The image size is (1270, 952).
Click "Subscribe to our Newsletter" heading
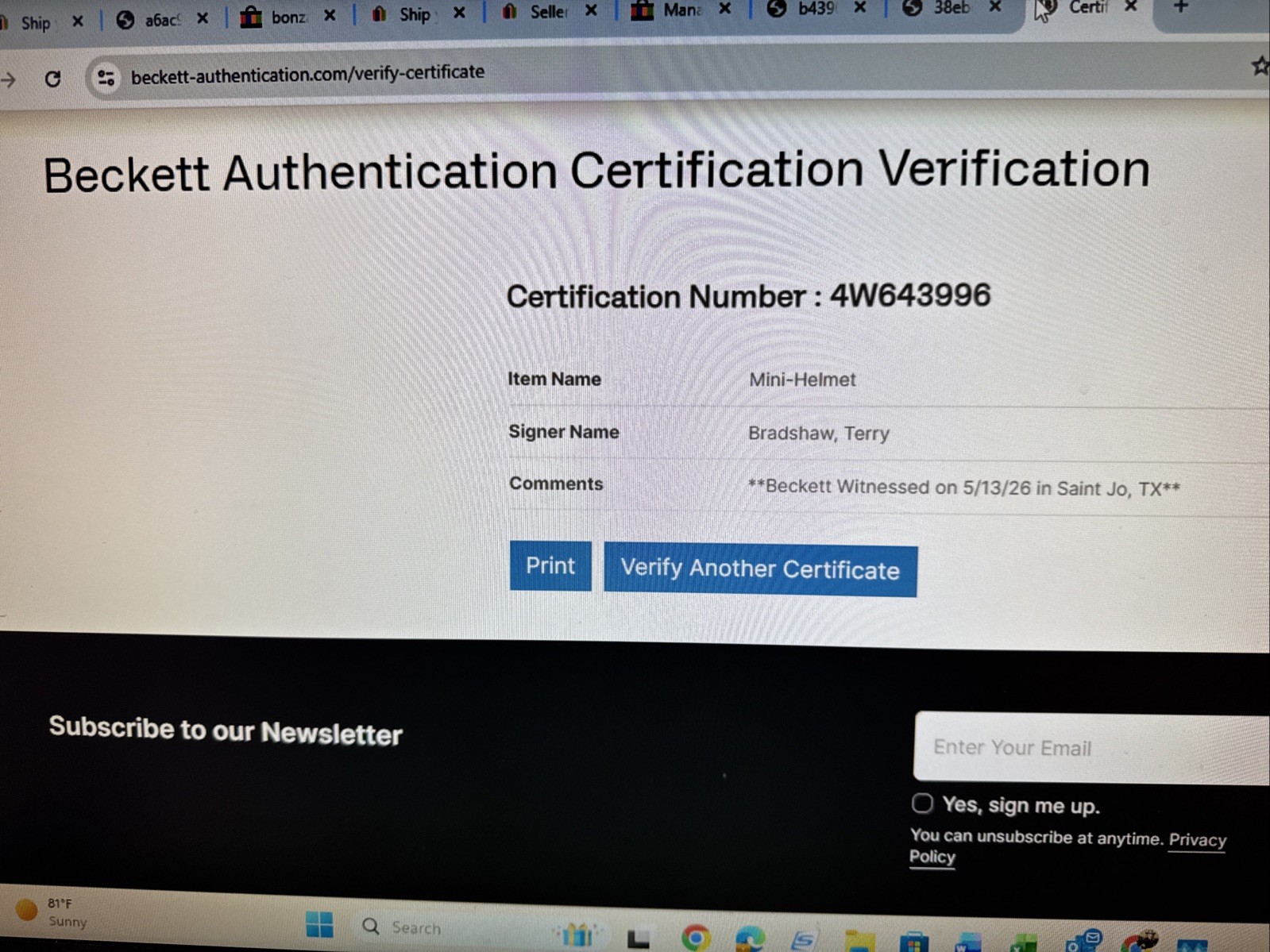(x=226, y=730)
